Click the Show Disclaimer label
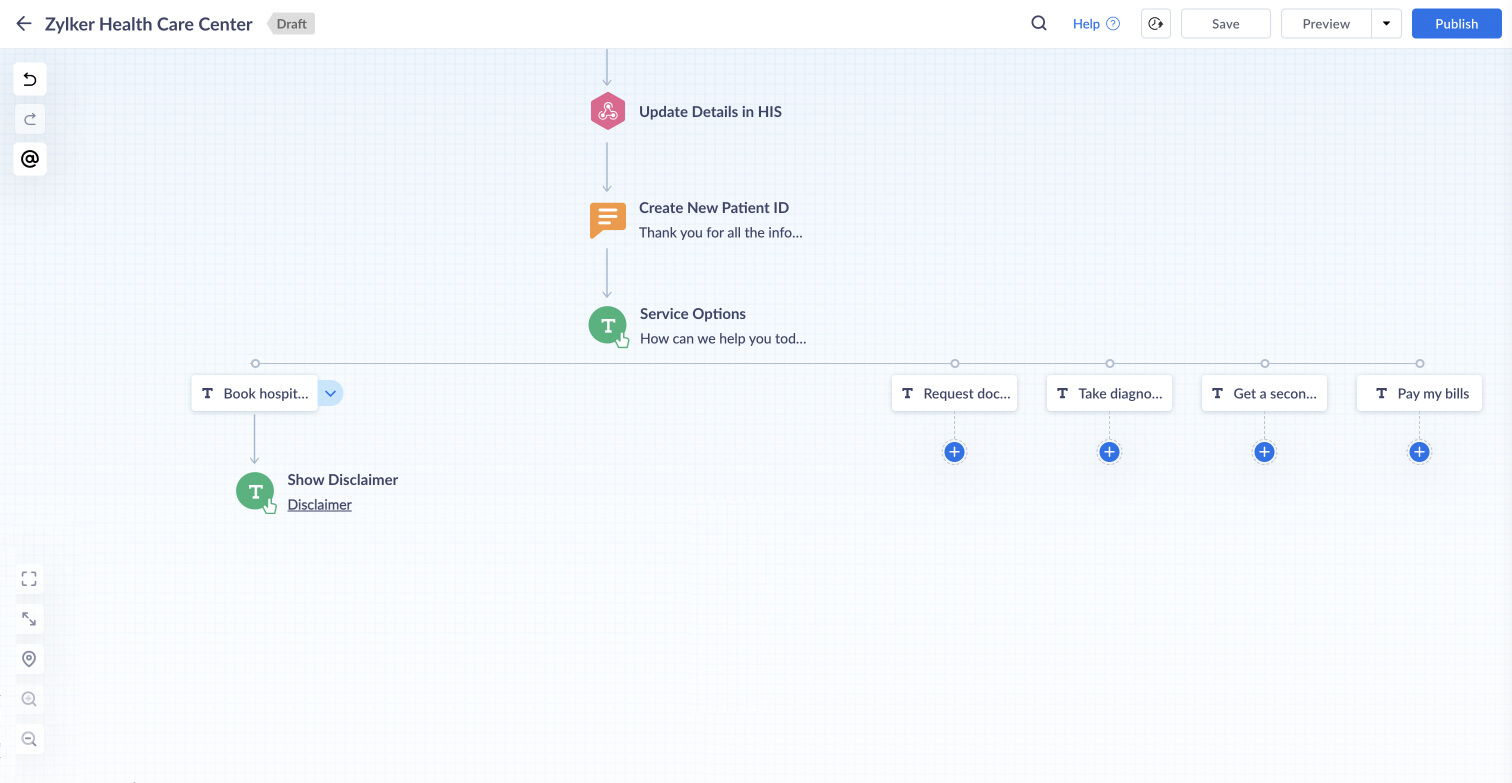The height and width of the screenshot is (783, 1512). [x=343, y=480]
